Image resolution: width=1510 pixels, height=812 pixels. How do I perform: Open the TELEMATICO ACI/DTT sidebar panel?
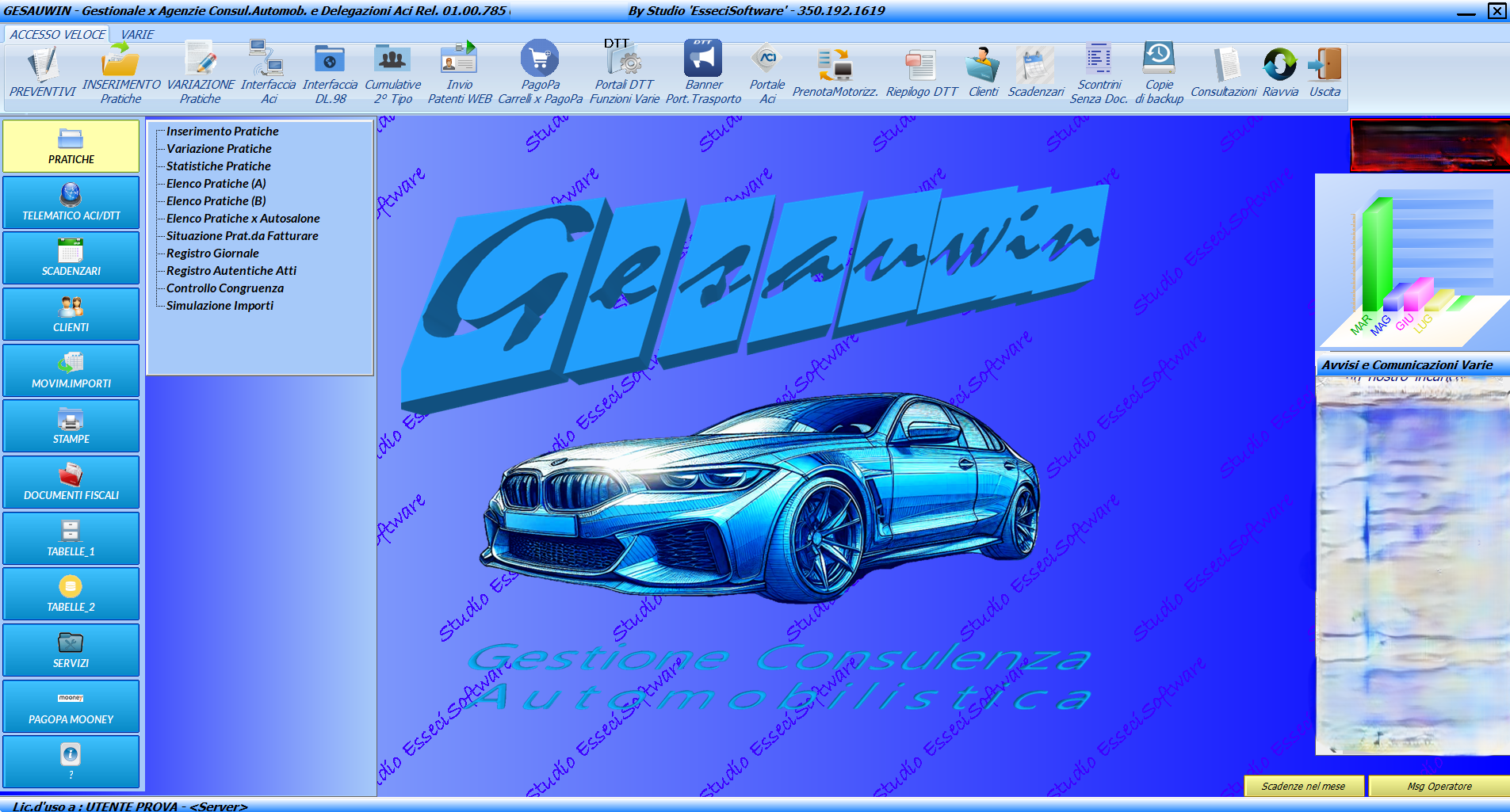[71, 202]
